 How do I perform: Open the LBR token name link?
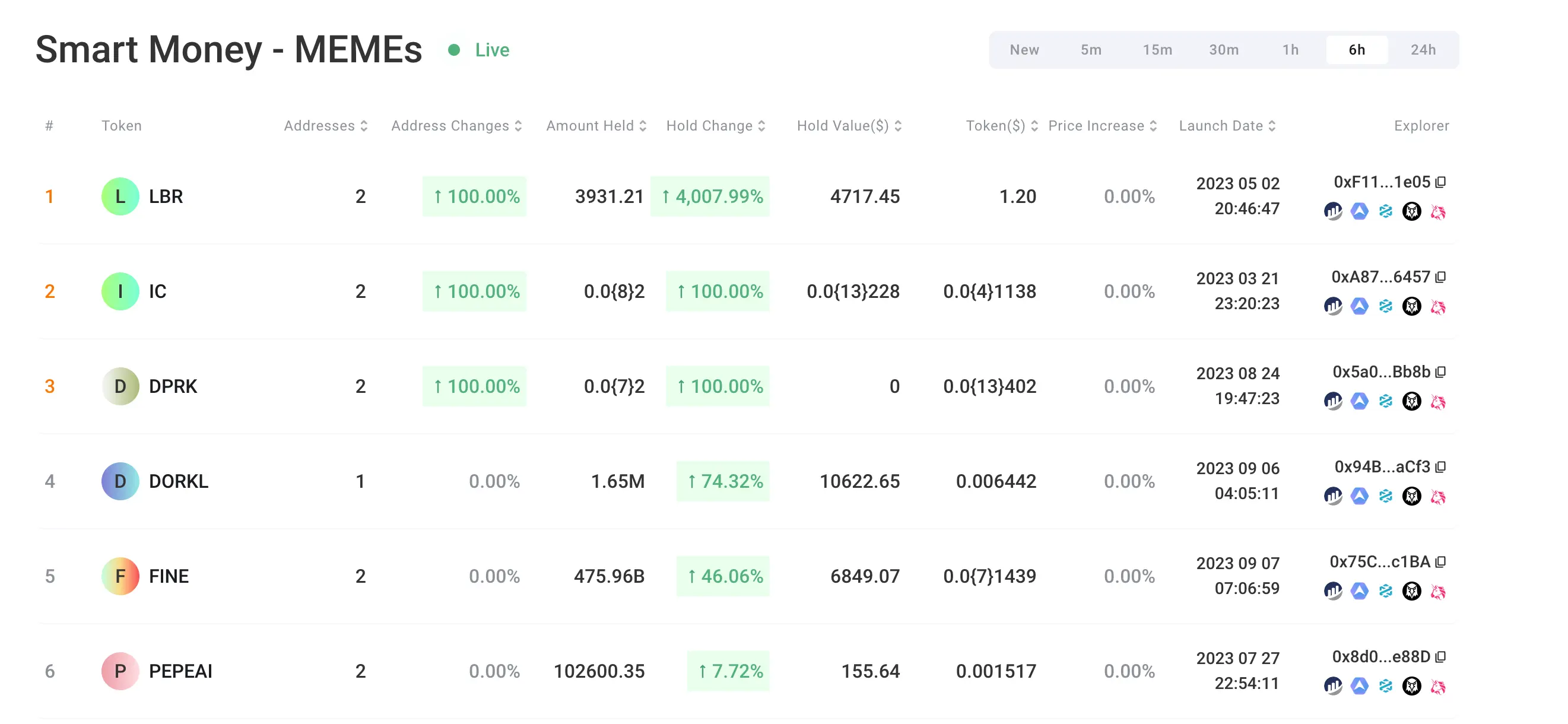click(x=166, y=196)
